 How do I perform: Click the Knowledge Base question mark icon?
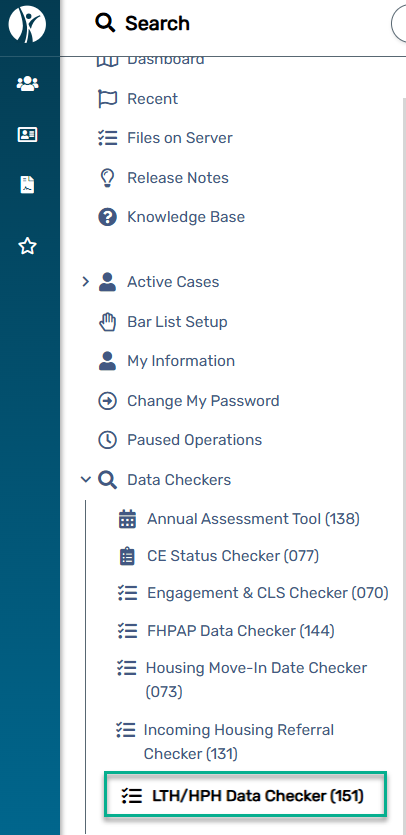(108, 217)
